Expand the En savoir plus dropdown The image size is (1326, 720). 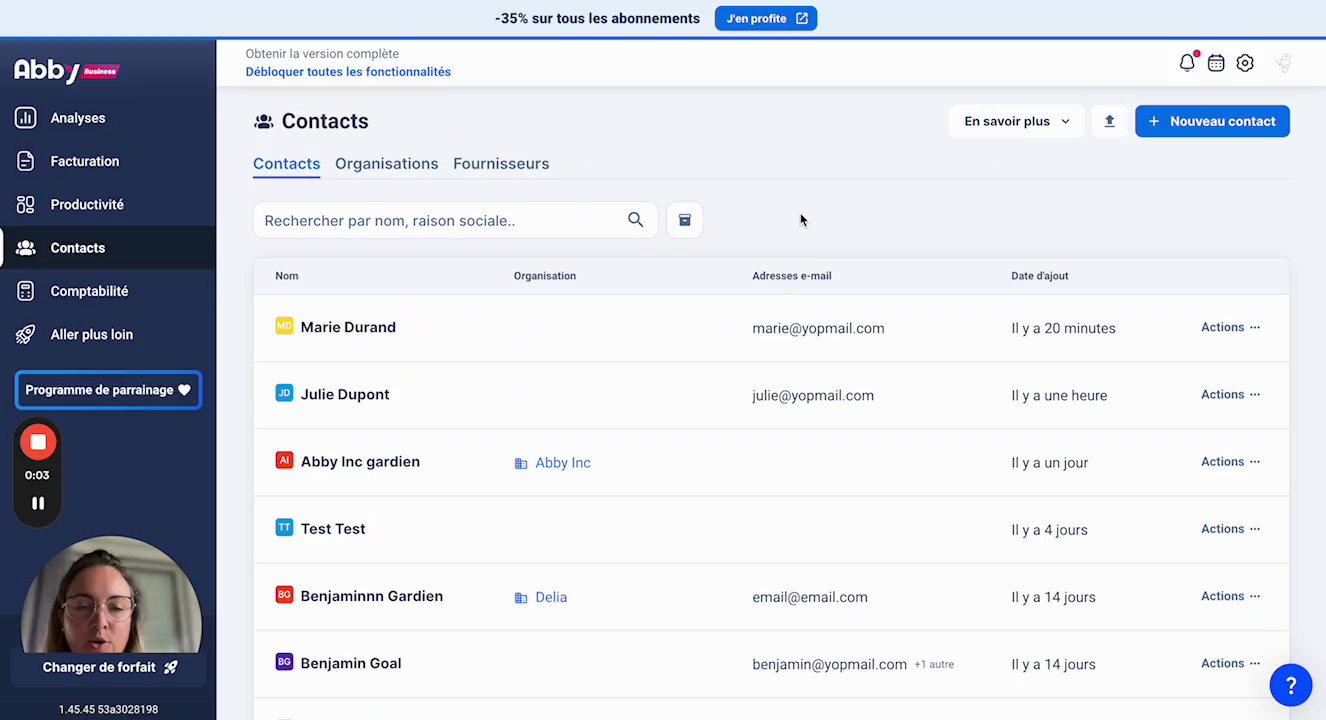(x=1016, y=121)
